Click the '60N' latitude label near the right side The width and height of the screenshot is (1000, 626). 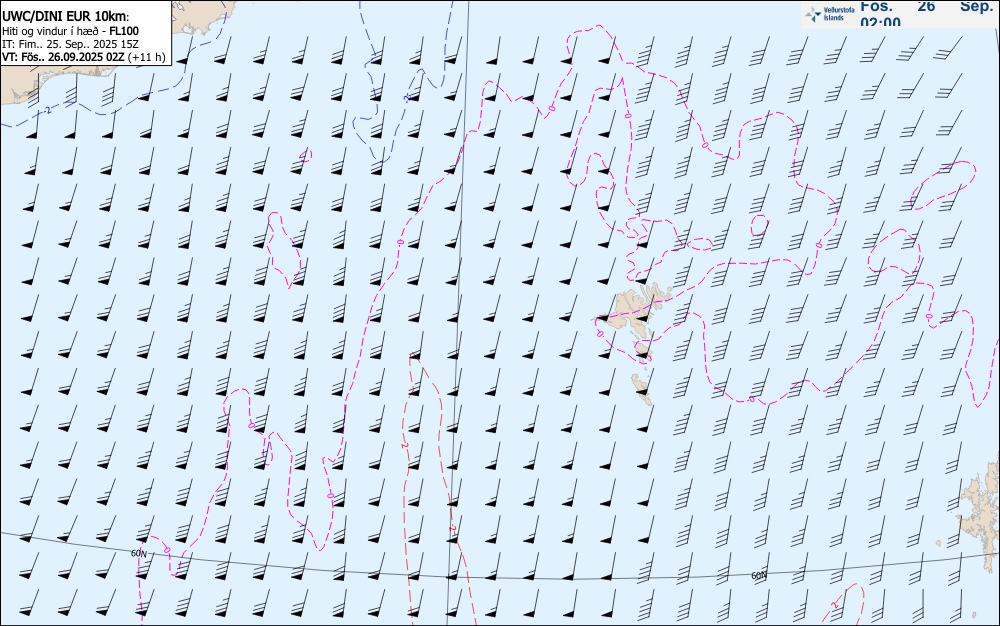point(759,576)
